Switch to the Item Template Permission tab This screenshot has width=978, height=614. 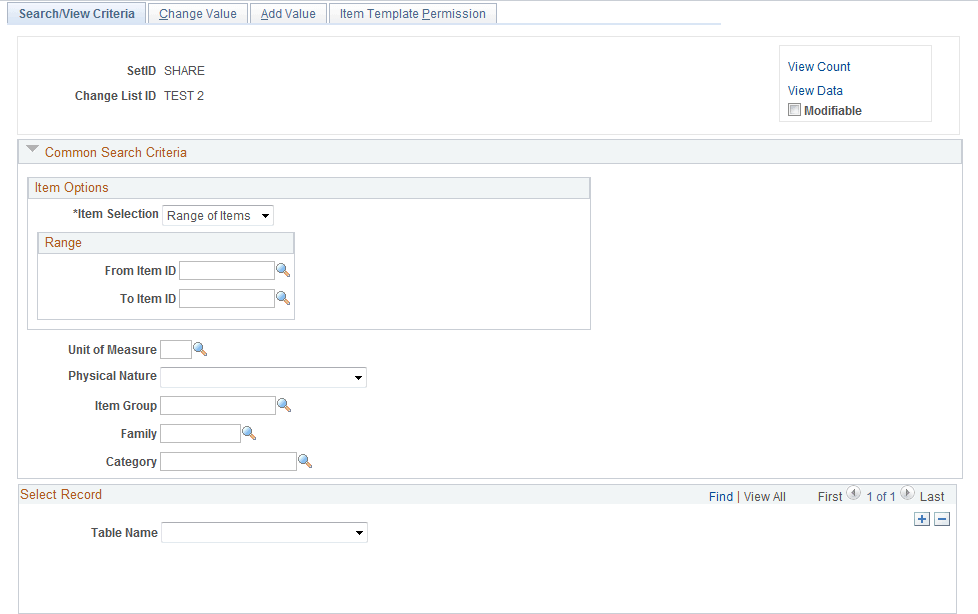[x=412, y=12]
